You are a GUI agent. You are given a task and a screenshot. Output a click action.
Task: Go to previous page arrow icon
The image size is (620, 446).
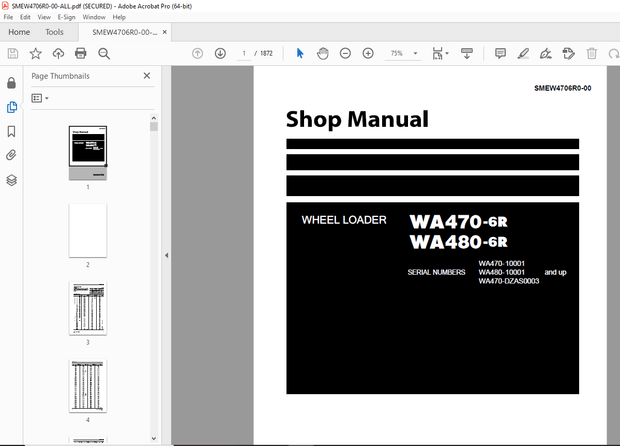coord(197,53)
